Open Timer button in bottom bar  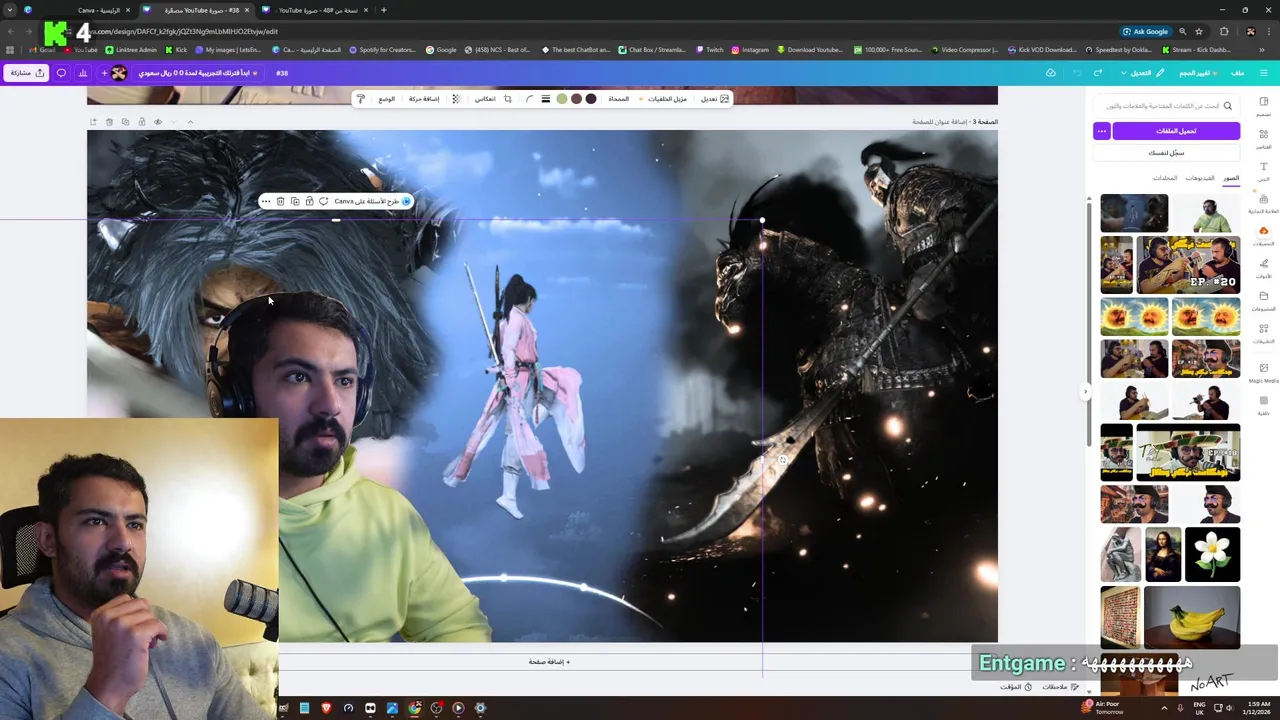(x=1016, y=687)
